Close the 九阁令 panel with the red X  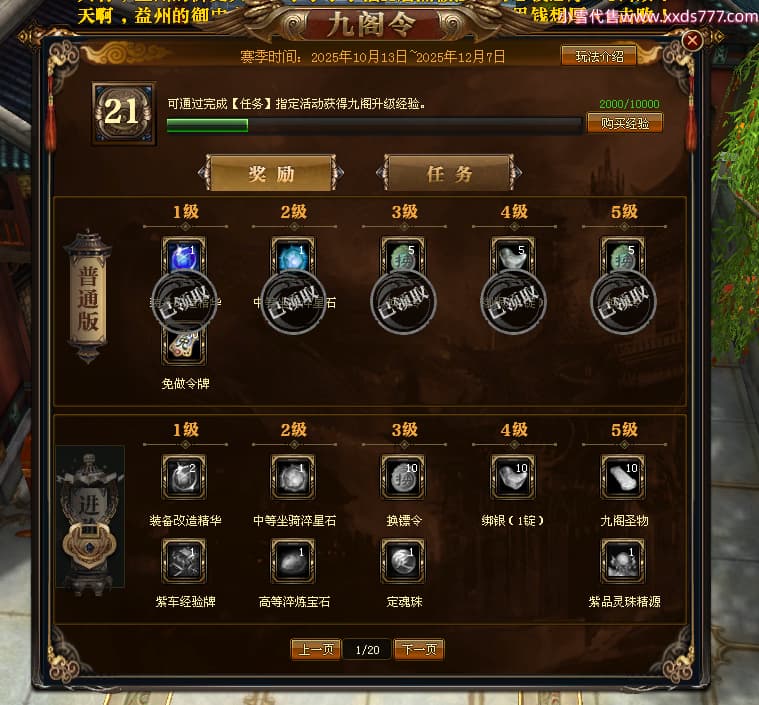pyautogui.click(x=692, y=40)
